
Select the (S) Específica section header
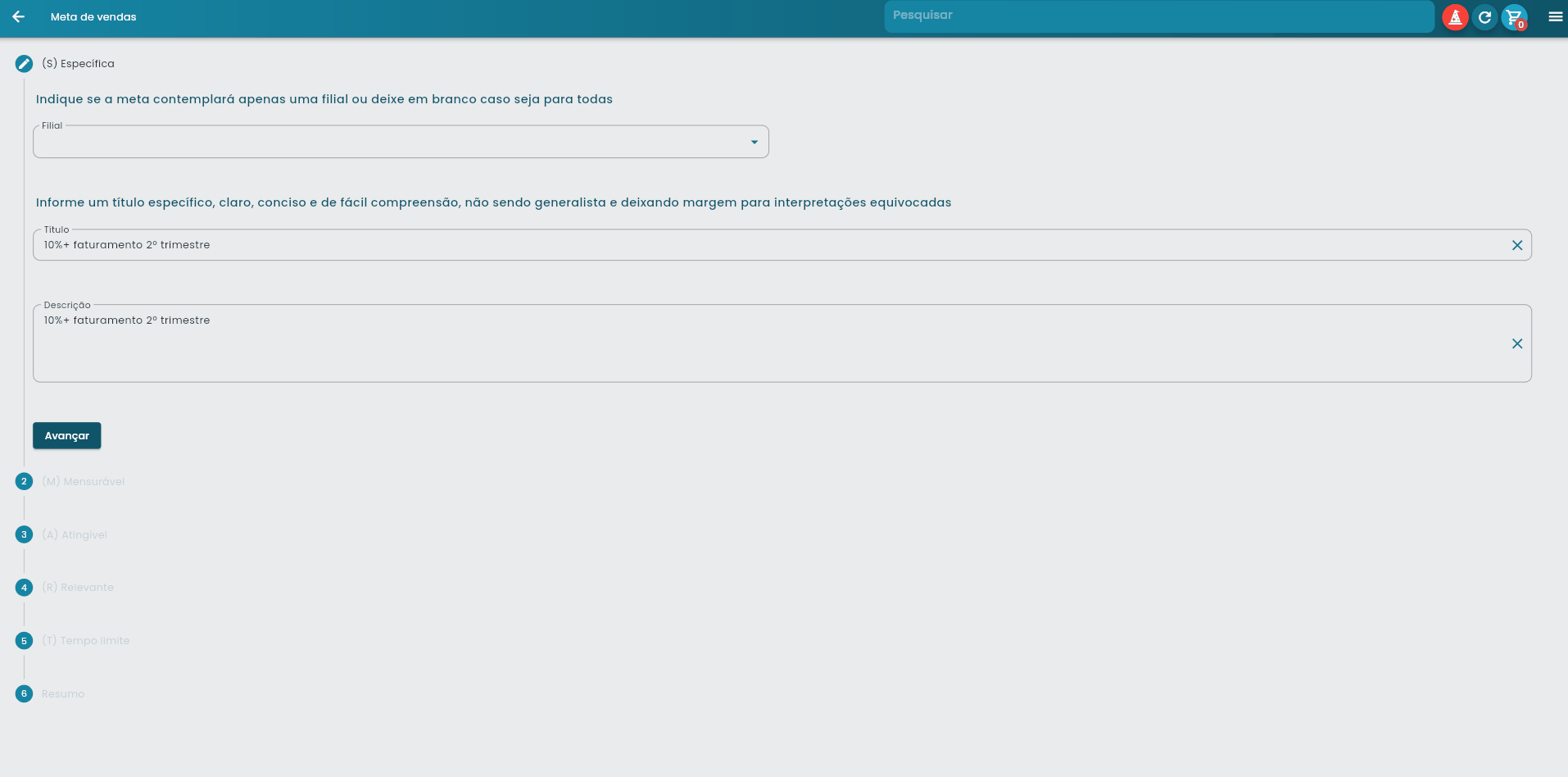78,63
